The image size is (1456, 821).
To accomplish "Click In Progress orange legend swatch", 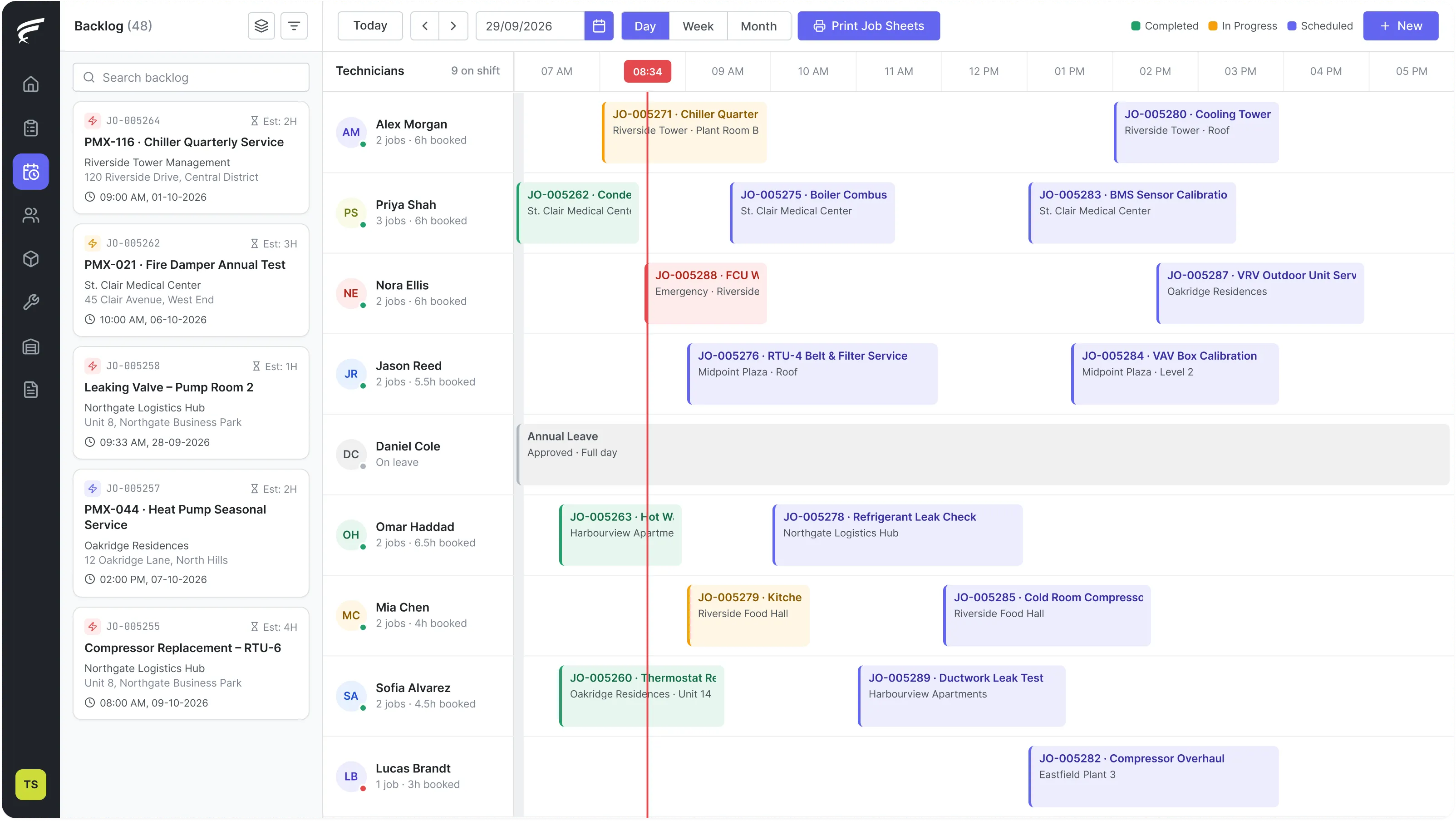I will [x=1213, y=26].
